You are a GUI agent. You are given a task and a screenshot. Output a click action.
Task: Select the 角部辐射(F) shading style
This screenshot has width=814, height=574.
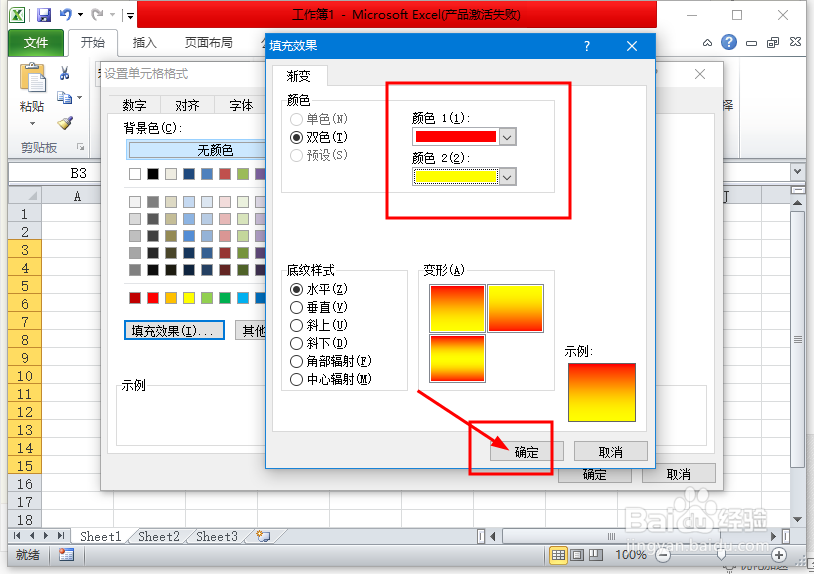tap(296, 361)
